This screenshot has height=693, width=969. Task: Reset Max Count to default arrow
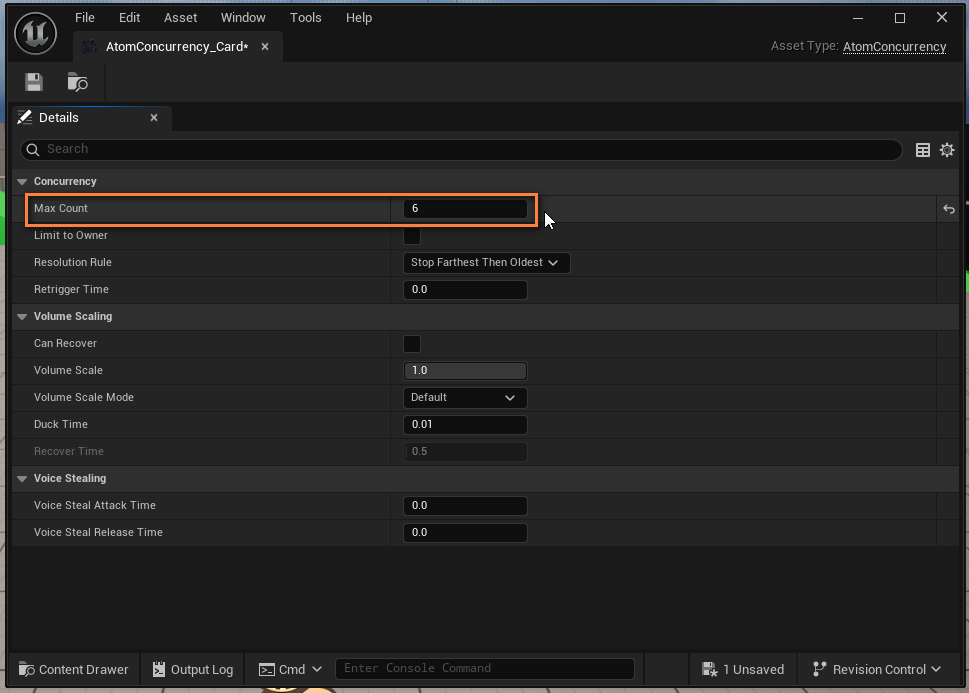coord(949,209)
